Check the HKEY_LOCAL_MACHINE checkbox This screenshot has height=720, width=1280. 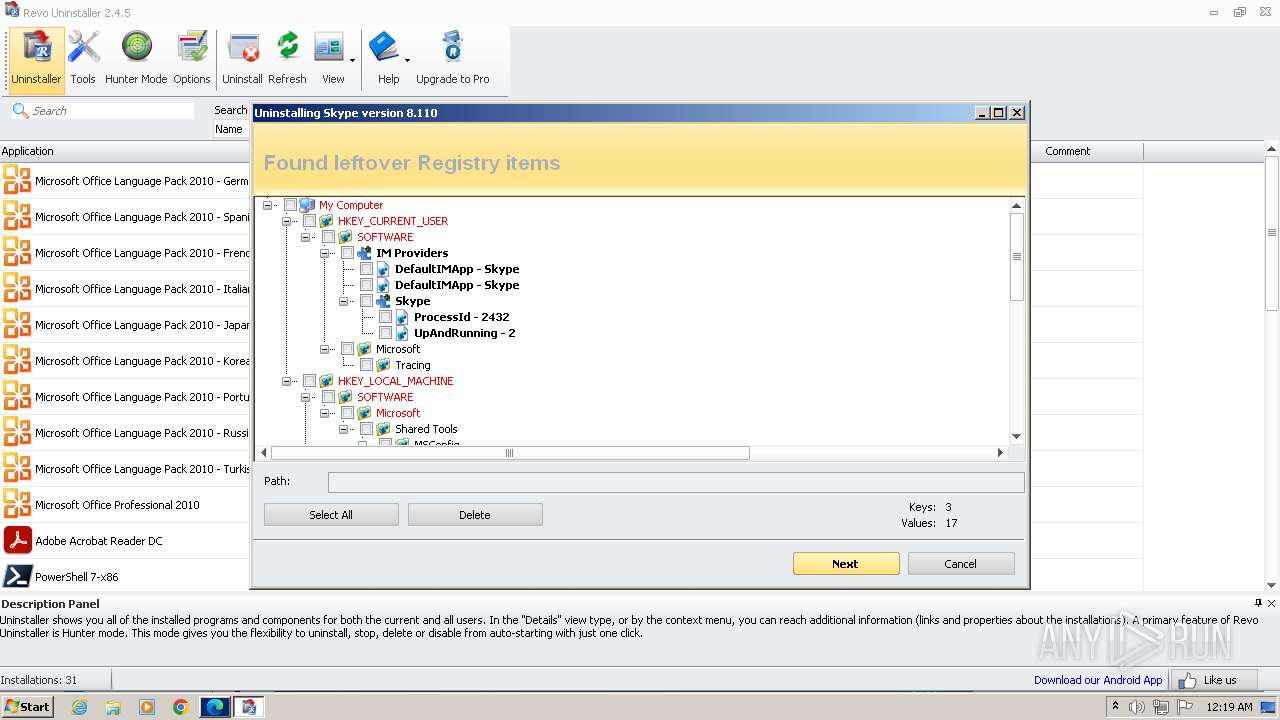click(309, 381)
